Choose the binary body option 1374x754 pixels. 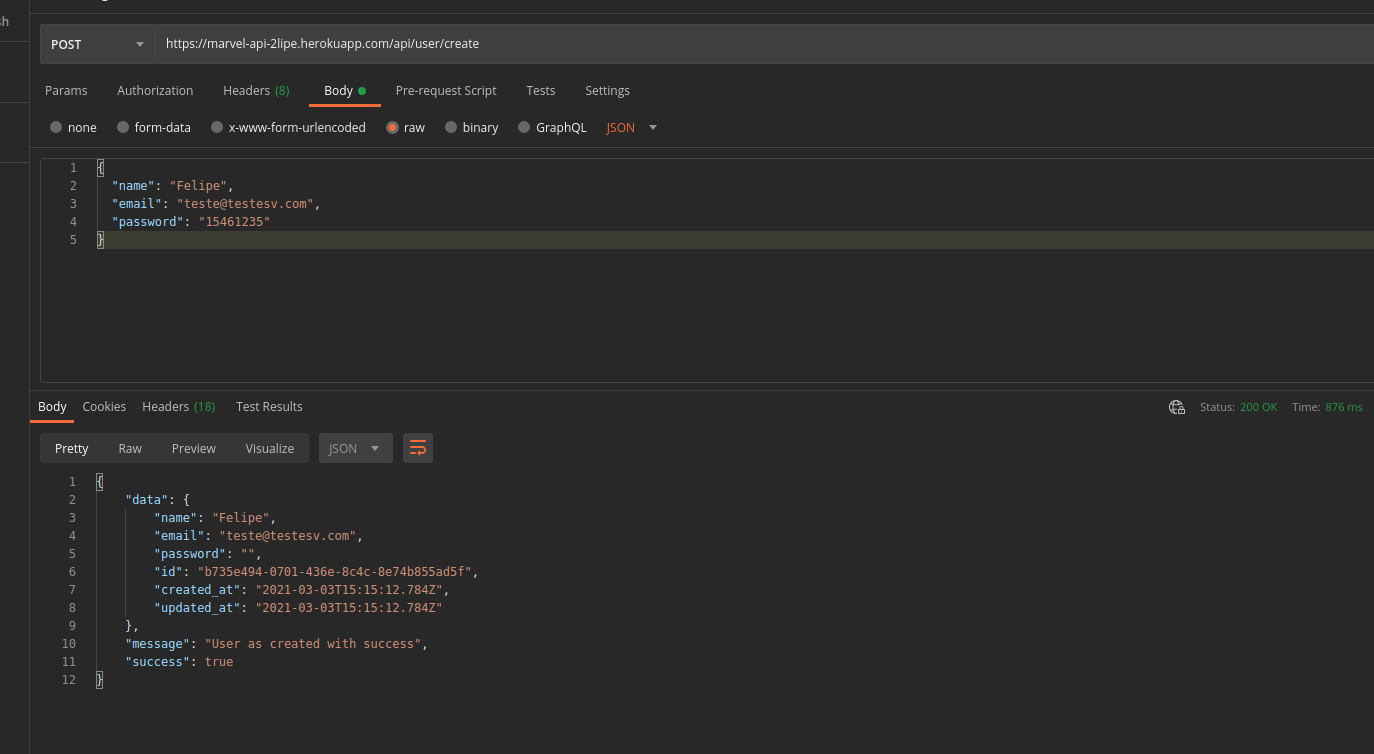pyautogui.click(x=472, y=128)
